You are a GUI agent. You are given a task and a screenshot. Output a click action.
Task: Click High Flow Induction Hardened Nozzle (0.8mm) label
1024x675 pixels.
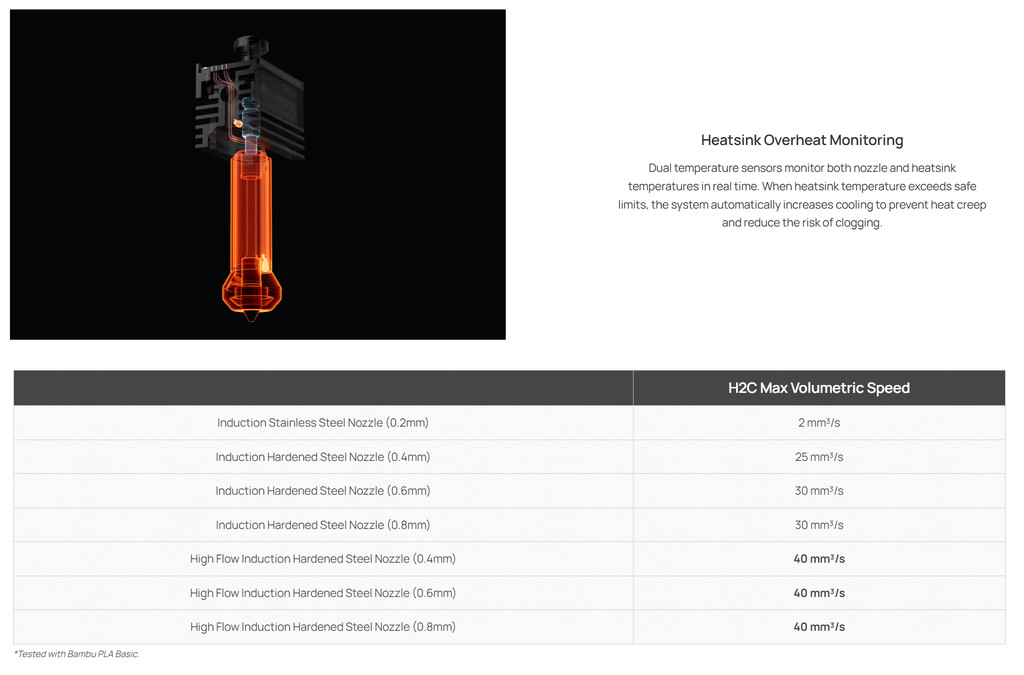(x=322, y=627)
